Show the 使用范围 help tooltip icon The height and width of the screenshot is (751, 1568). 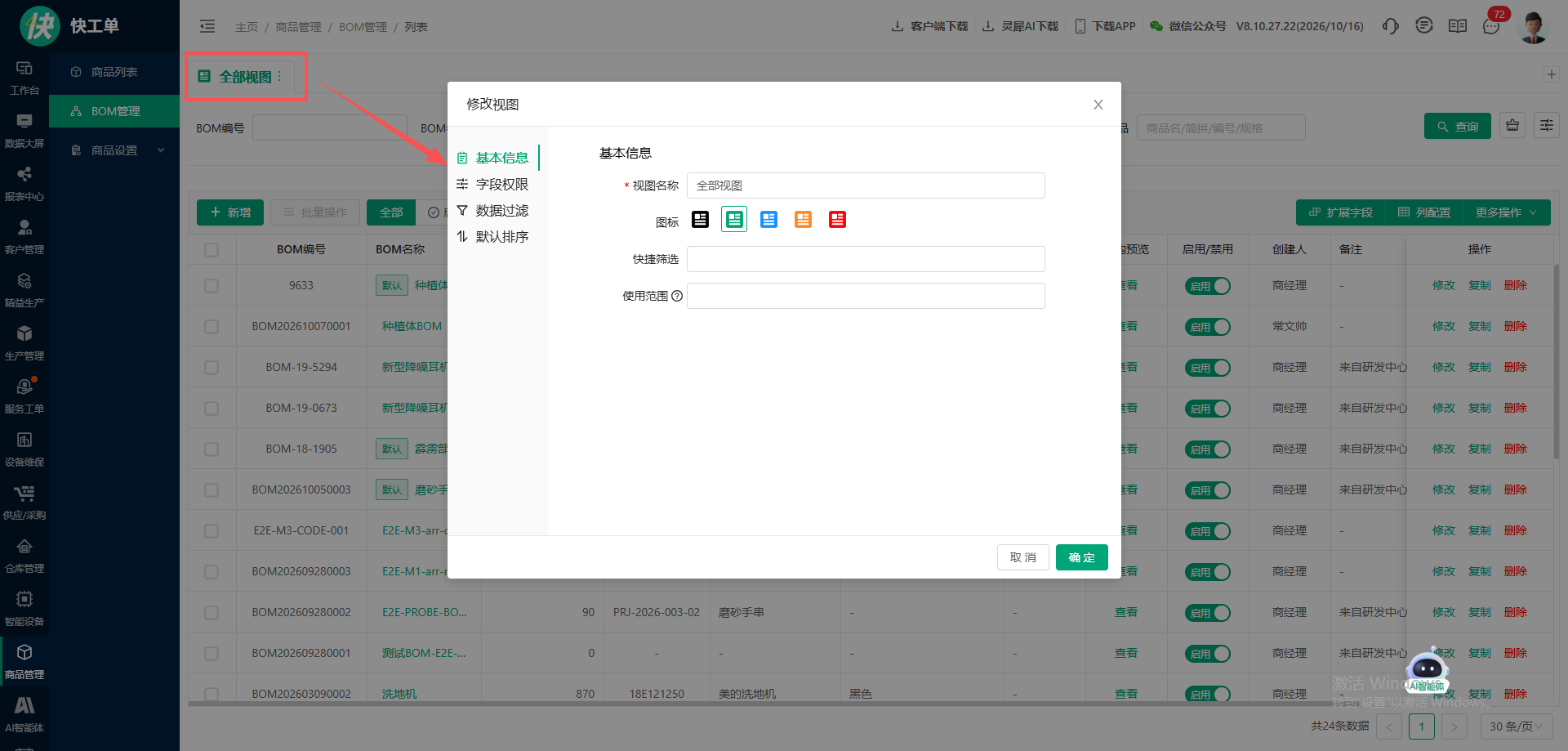677,296
